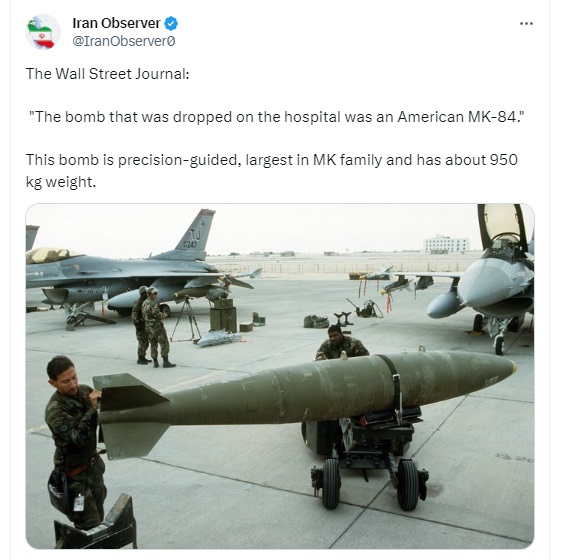This screenshot has width=566, height=560.
Task: Click the crouching soldier behind the bomb
Action: click(x=341, y=343)
